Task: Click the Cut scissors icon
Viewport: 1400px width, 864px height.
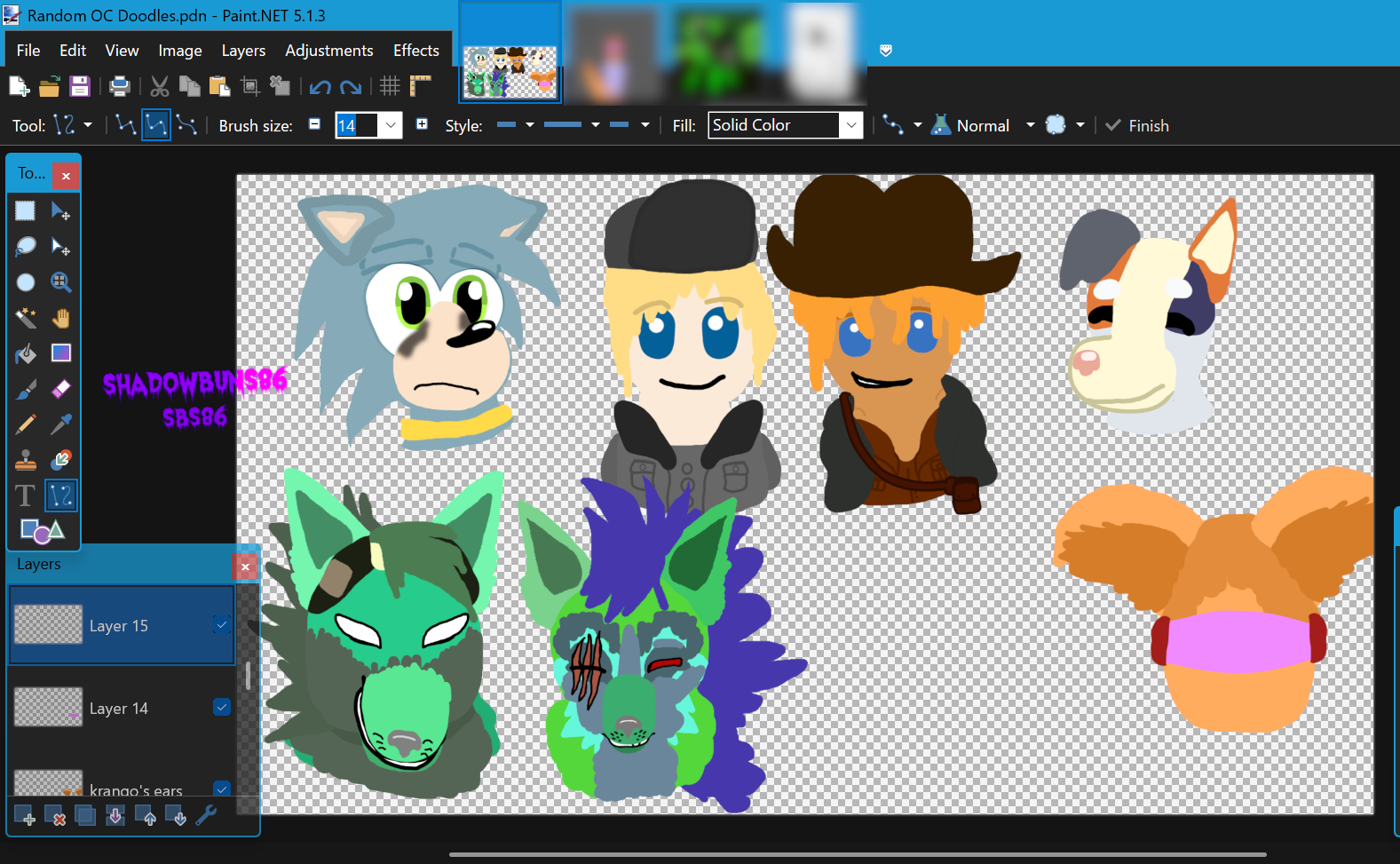Action: (x=160, y=86)
